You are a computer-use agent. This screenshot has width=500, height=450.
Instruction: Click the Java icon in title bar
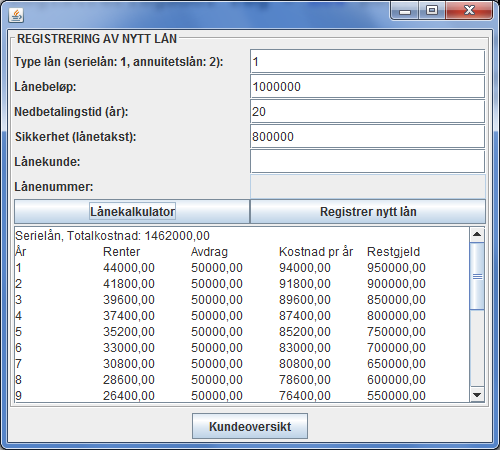[16, 15]
